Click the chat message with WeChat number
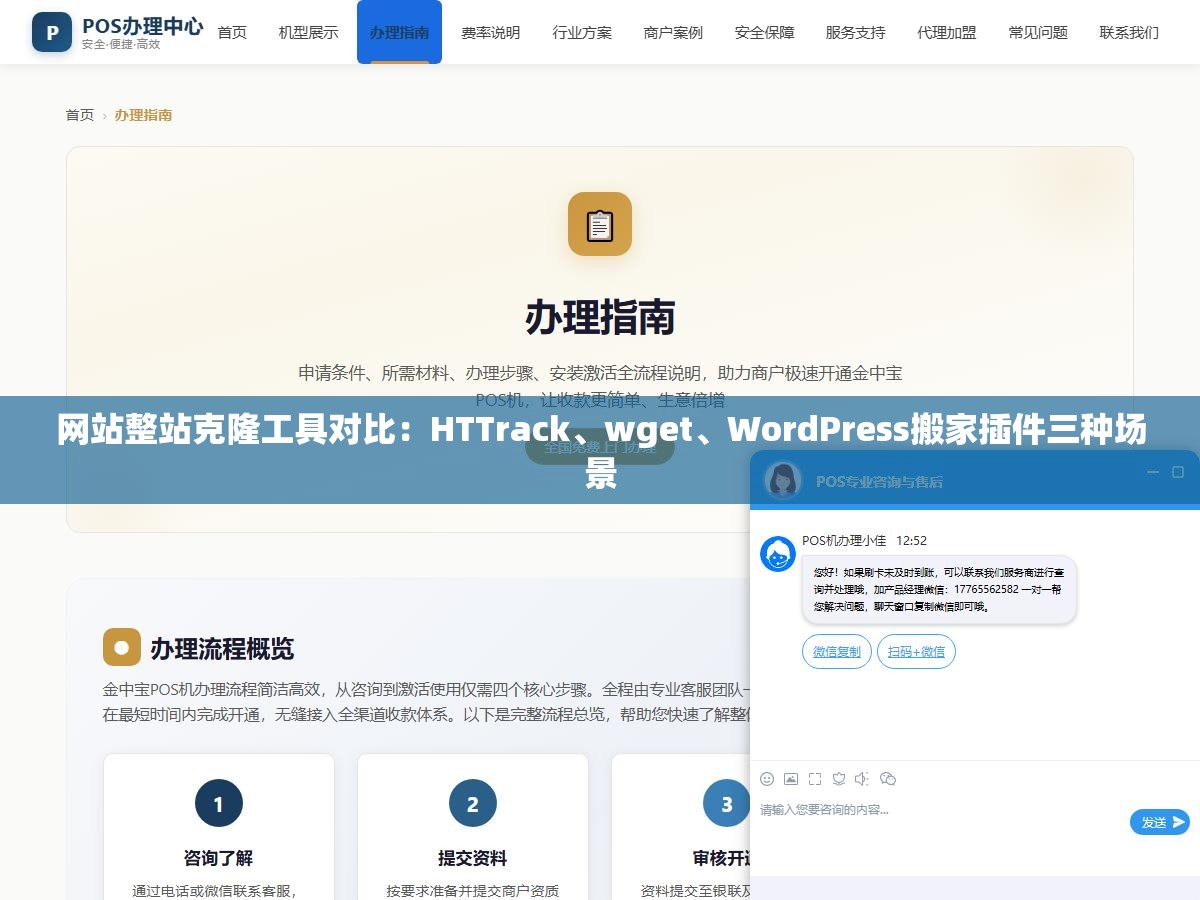 pos(939,590)
